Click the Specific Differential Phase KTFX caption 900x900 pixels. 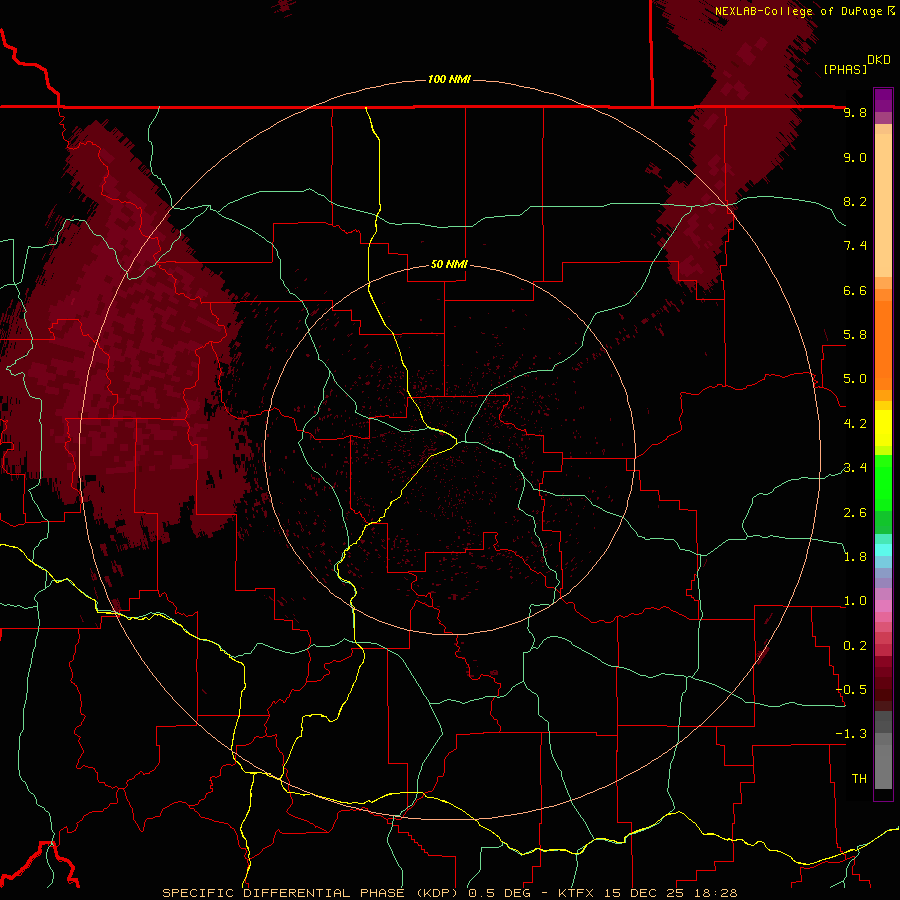point(449,893)
